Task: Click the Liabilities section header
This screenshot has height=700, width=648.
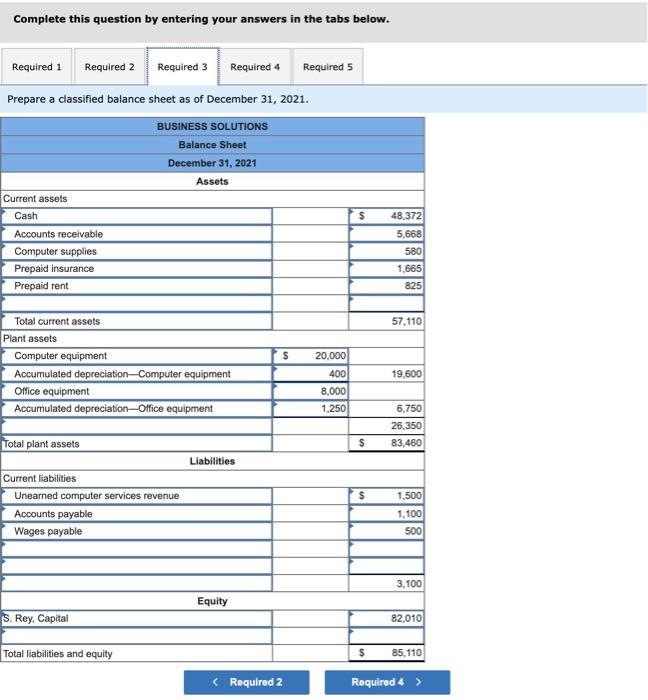Action: coord(212,461)
